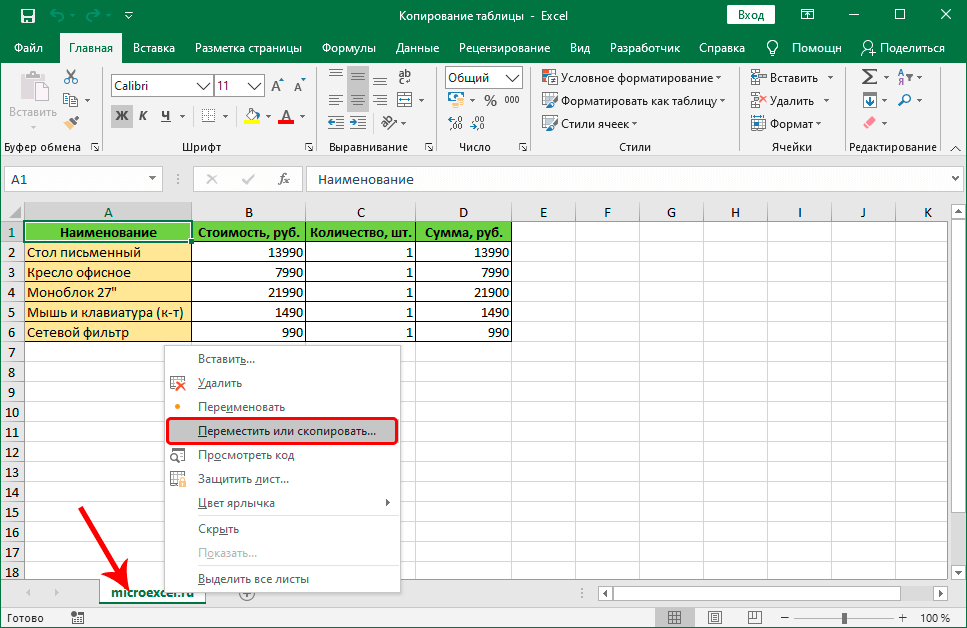The height and width of the screenshot is (628, 967).
Task: Click the AutoSum sigma icon
Action: pos(869,78)
